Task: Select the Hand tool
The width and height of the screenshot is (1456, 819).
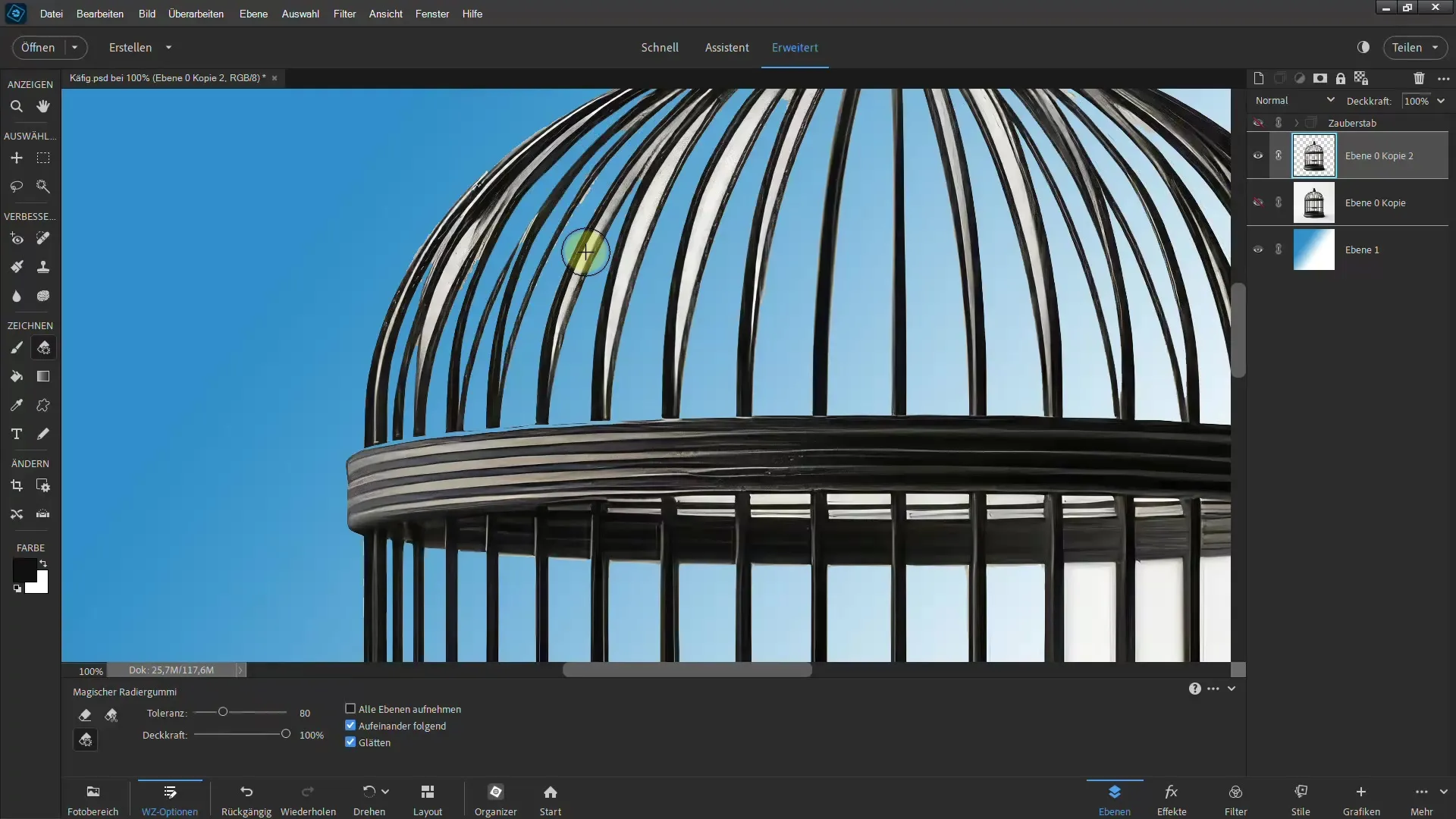Action: click(x=43, y=106)
